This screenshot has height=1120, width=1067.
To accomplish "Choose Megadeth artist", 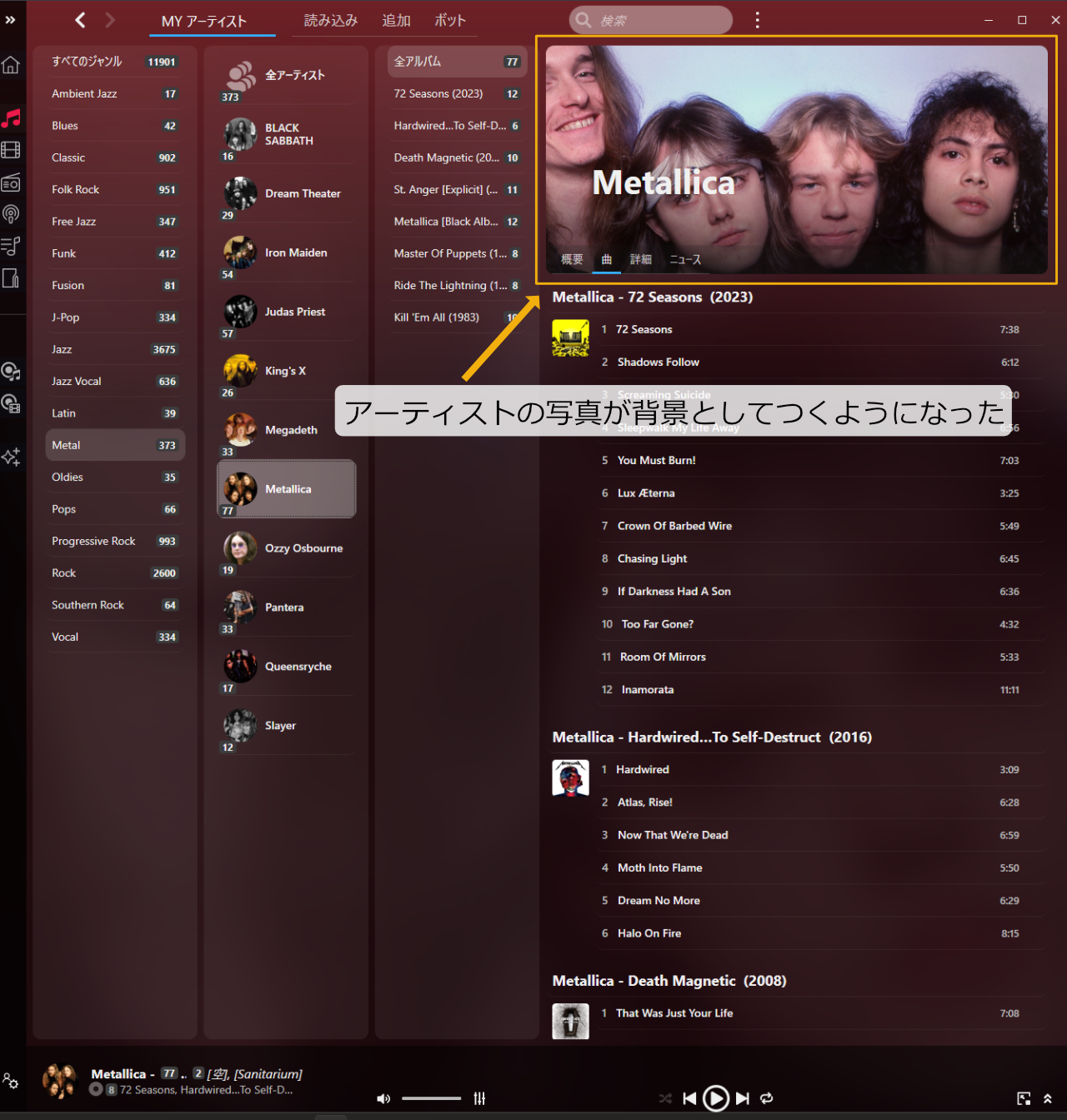I will (287, 431).
